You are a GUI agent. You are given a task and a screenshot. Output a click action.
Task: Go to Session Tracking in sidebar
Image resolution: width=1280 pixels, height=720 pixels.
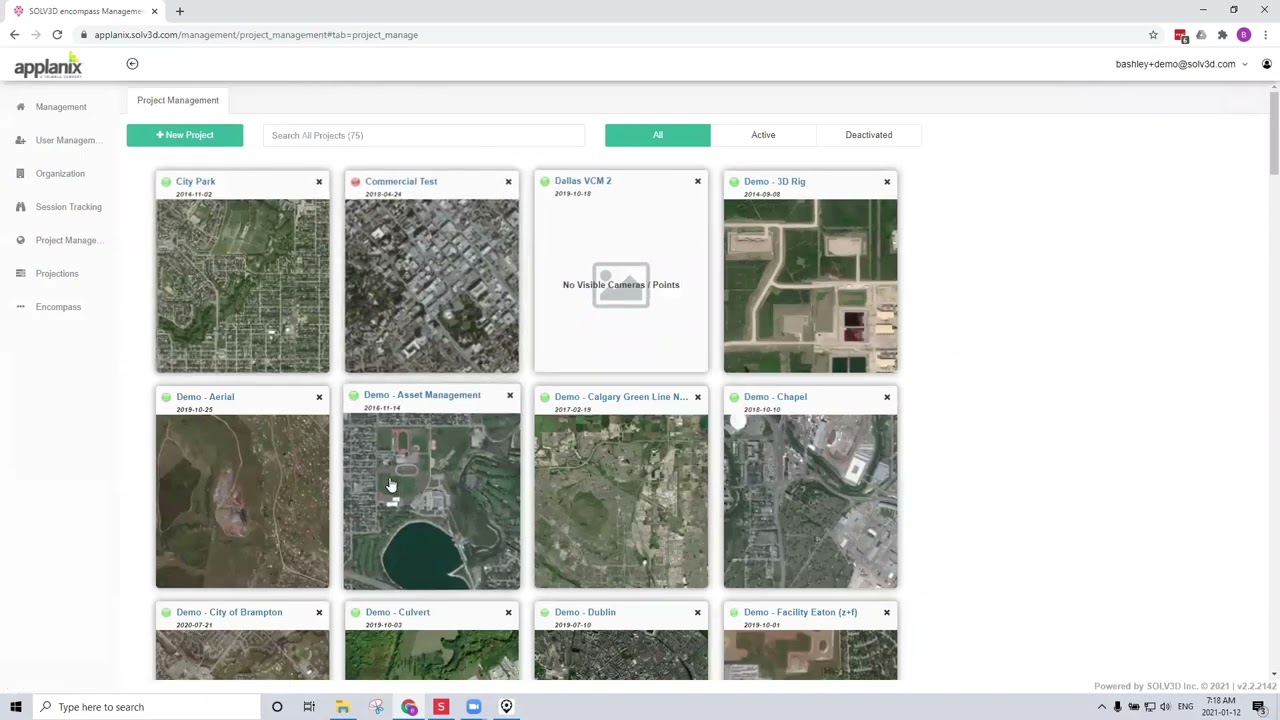pos(69,207)
